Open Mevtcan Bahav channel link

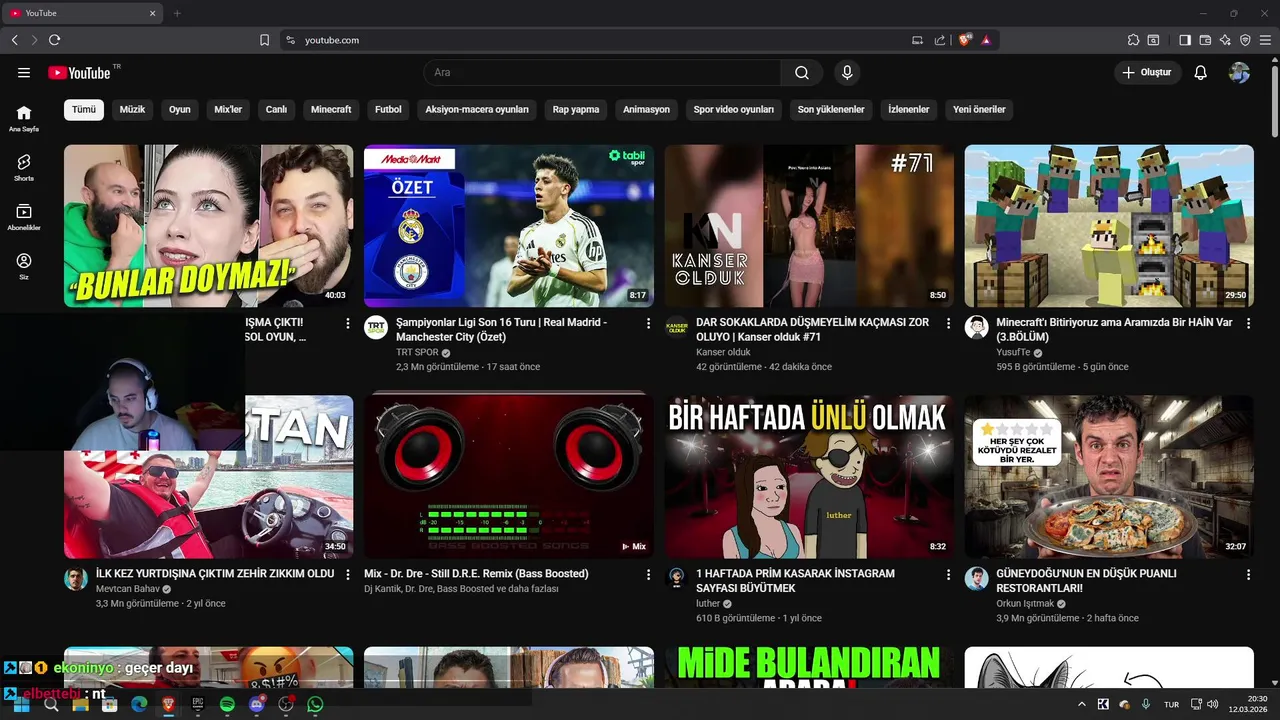(128, 589)
